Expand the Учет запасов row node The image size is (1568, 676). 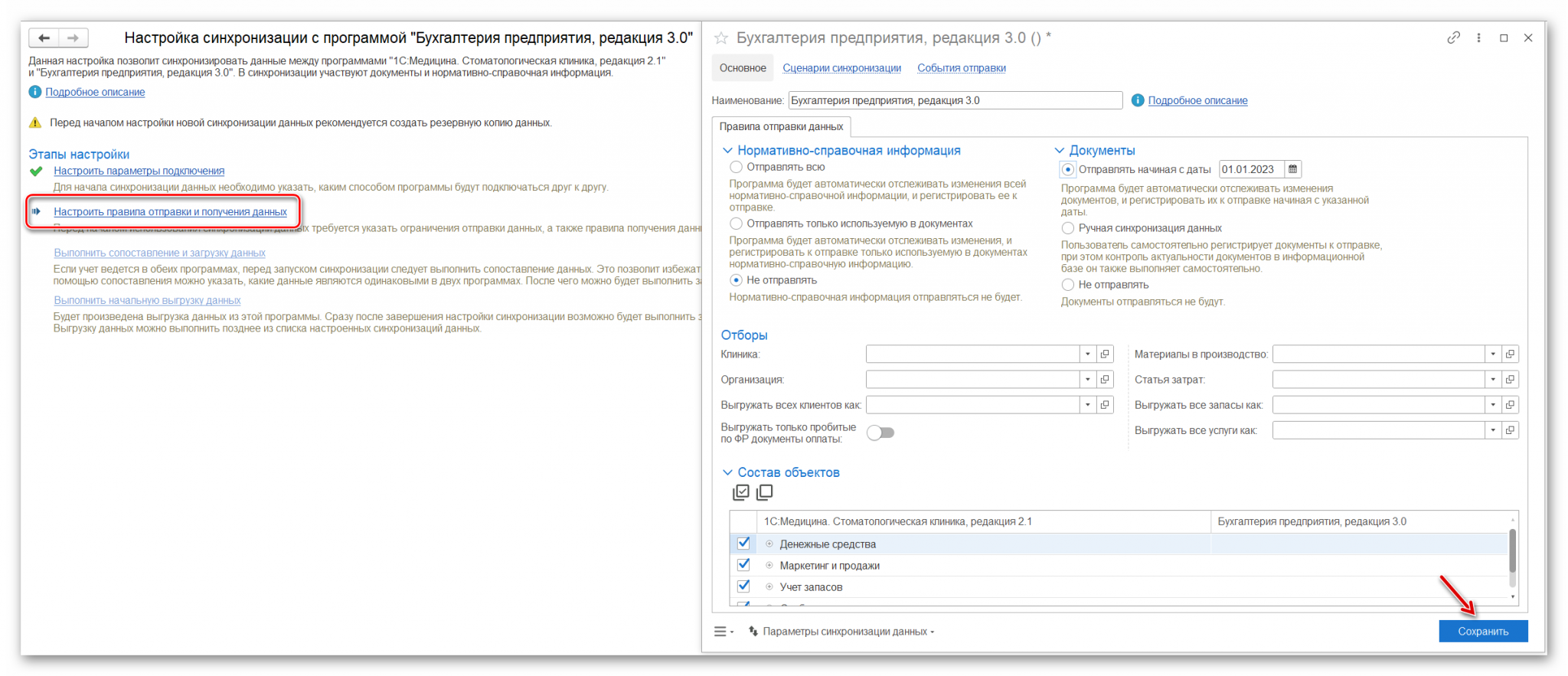(x=769, y=587)
